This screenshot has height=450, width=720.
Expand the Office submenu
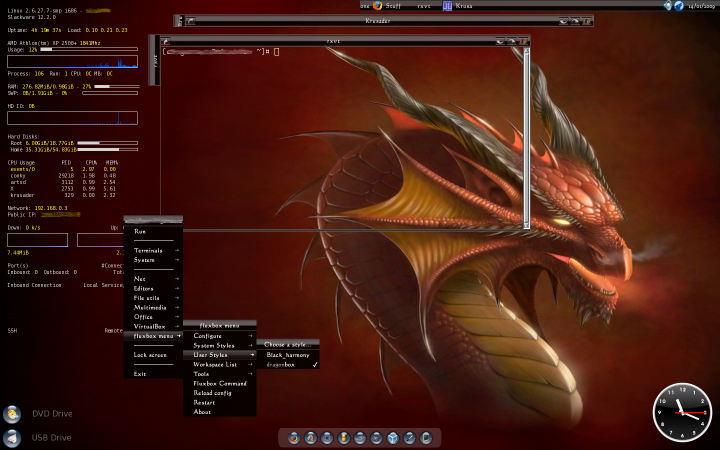[x=153, y=317]
